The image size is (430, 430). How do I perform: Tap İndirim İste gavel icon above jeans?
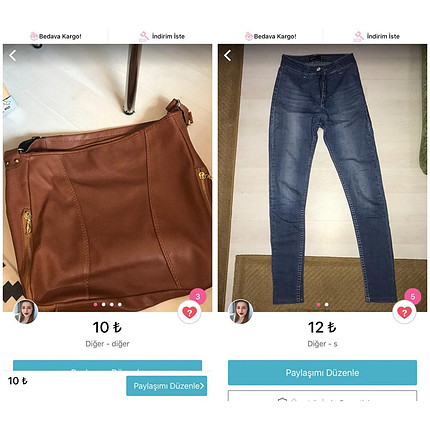pos(359,36)
